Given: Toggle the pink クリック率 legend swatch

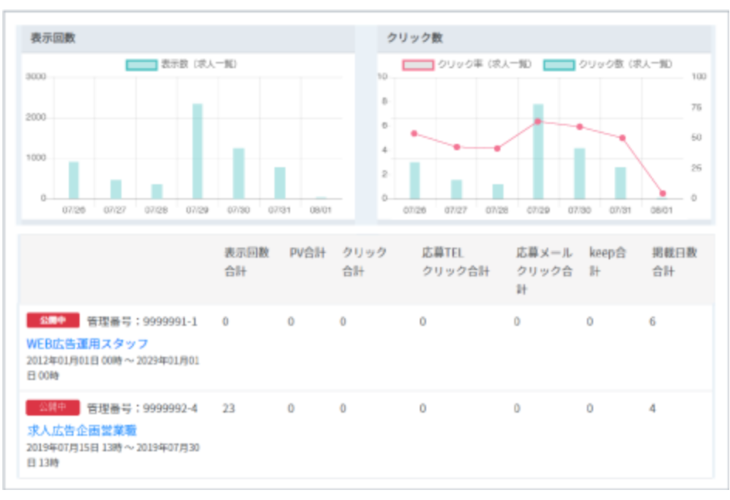Looking at the screenshot, I should pyautogui.click(x=418, y=65).
